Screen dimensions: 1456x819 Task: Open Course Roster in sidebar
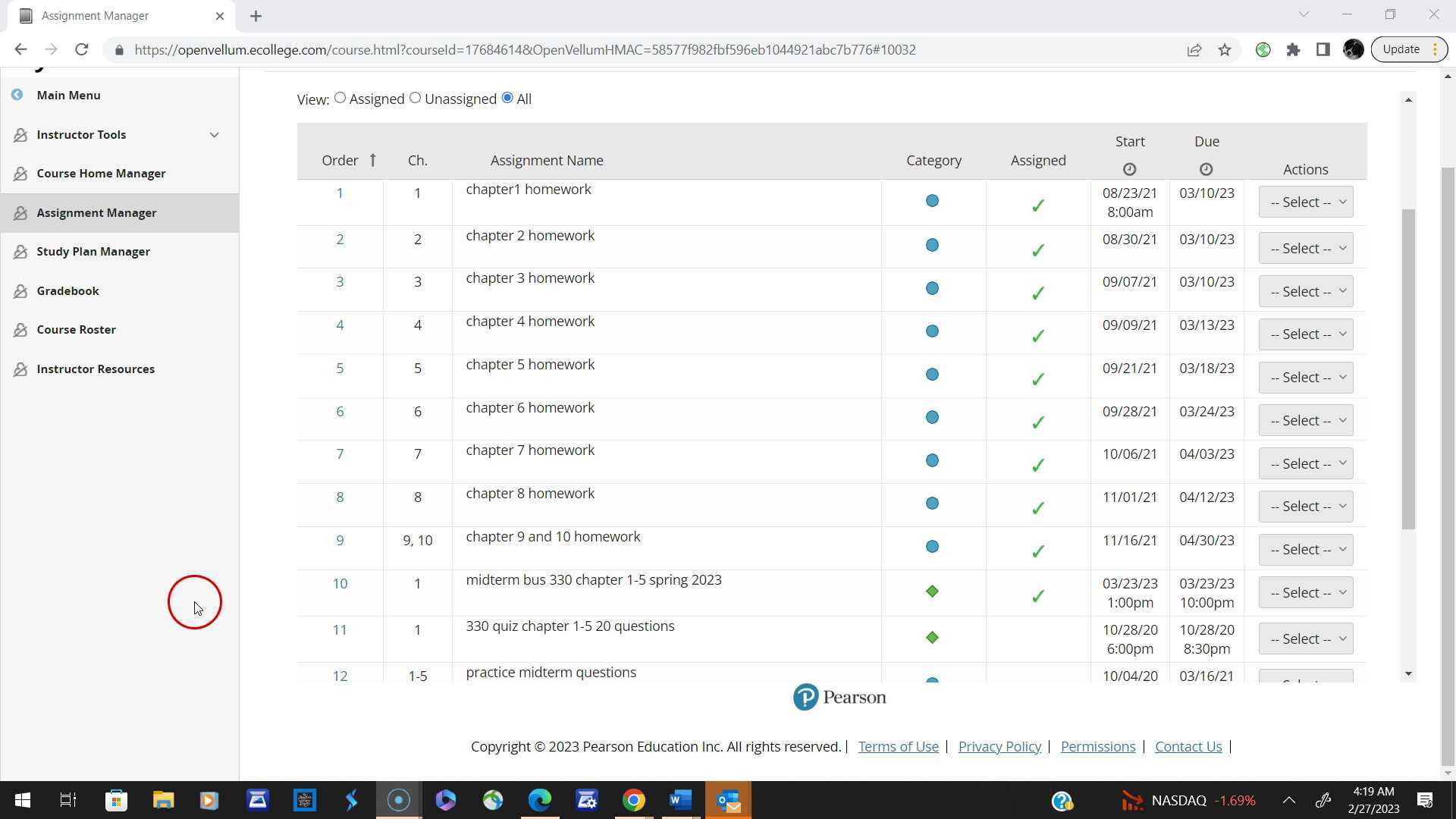76,330
